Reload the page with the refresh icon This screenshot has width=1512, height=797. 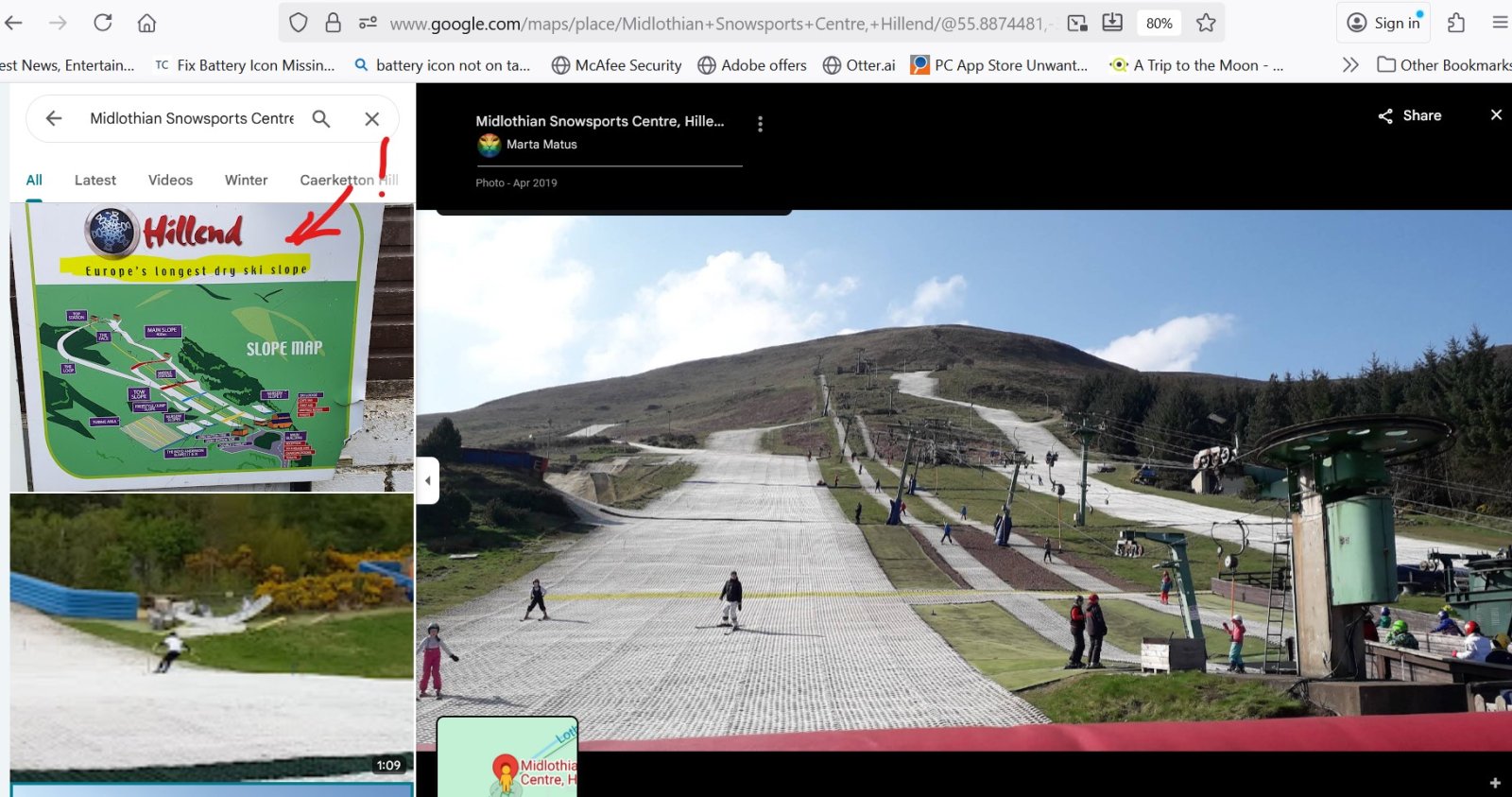click(x=103, y=23)
